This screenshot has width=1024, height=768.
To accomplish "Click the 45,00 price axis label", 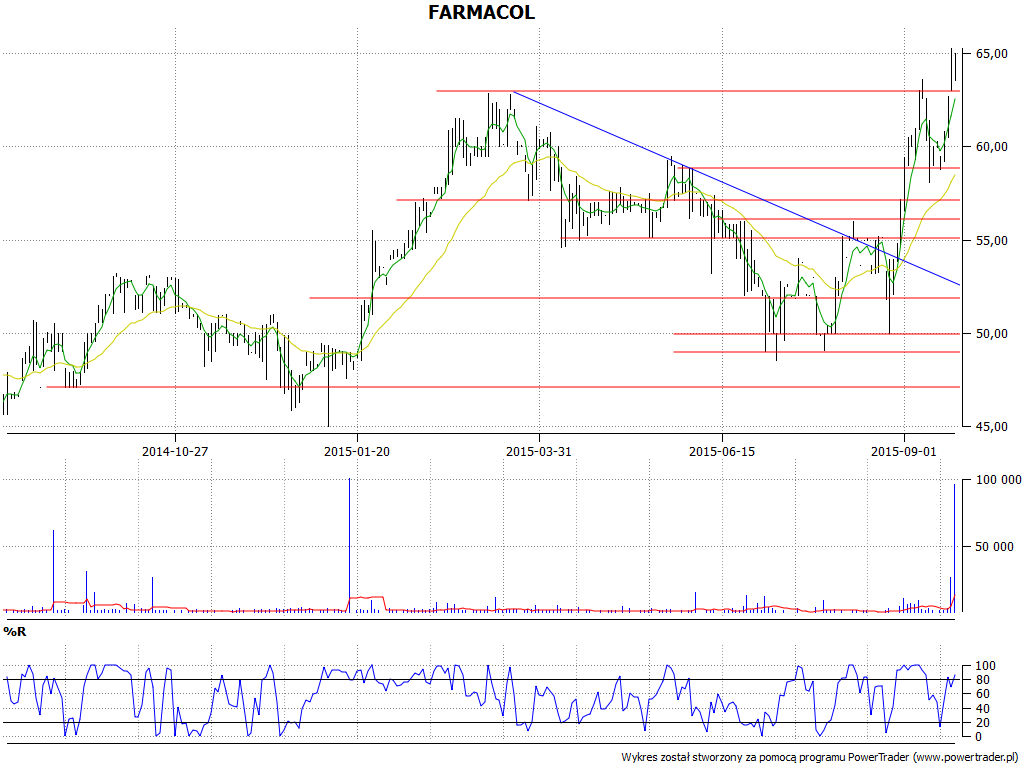I will [x=991, y=427].
